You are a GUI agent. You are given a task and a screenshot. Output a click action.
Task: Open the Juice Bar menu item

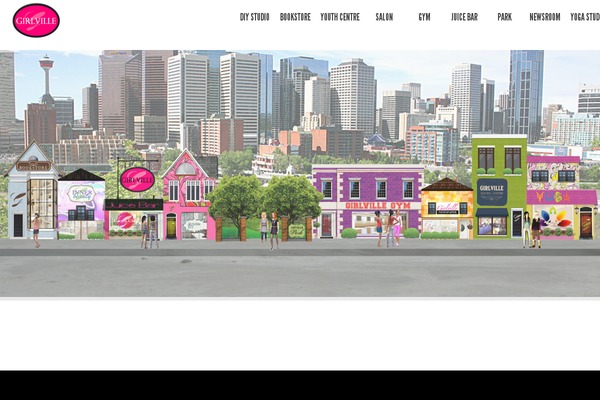[464, 17]
